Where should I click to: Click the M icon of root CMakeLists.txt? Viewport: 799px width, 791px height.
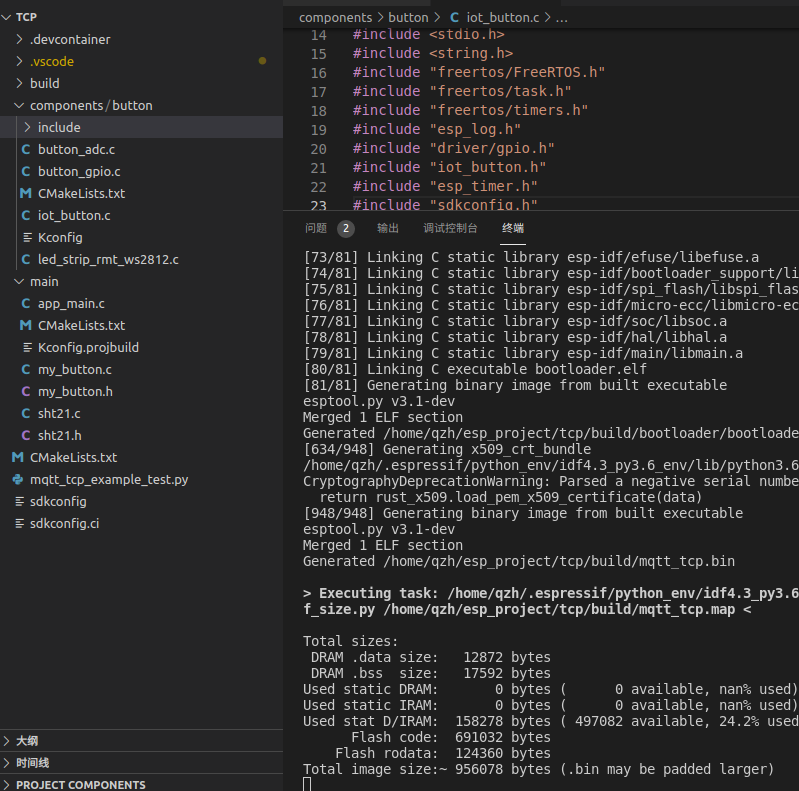coord(18,457)
